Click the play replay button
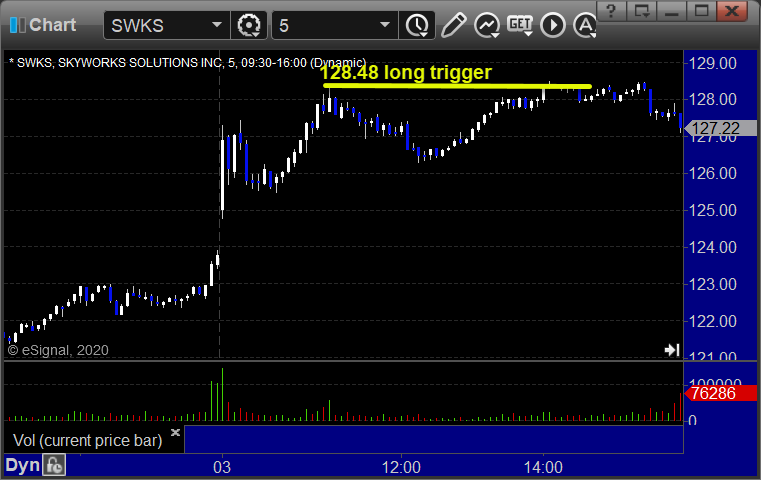 [553, 25]
